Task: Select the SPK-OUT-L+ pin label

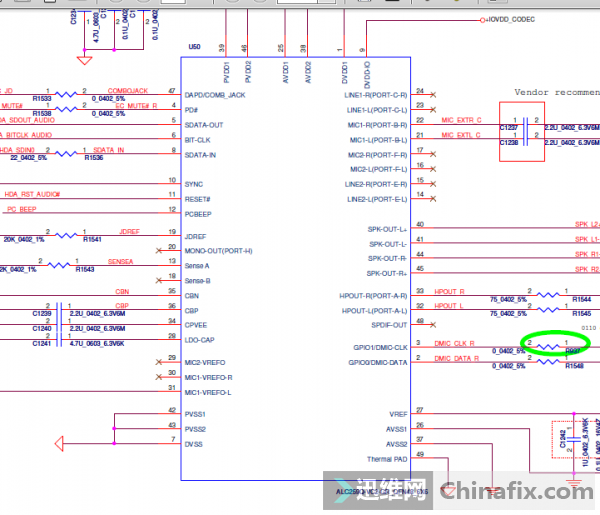Action: pyautogui.click(x=387, y=230)
